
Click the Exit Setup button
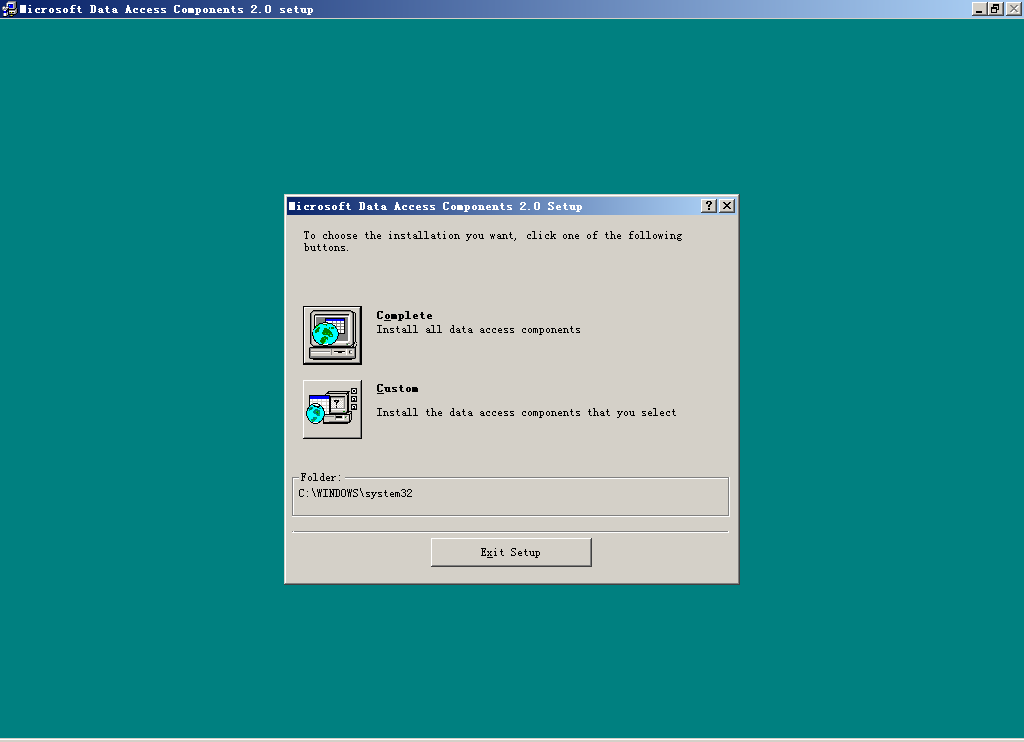tap(511, 553)
